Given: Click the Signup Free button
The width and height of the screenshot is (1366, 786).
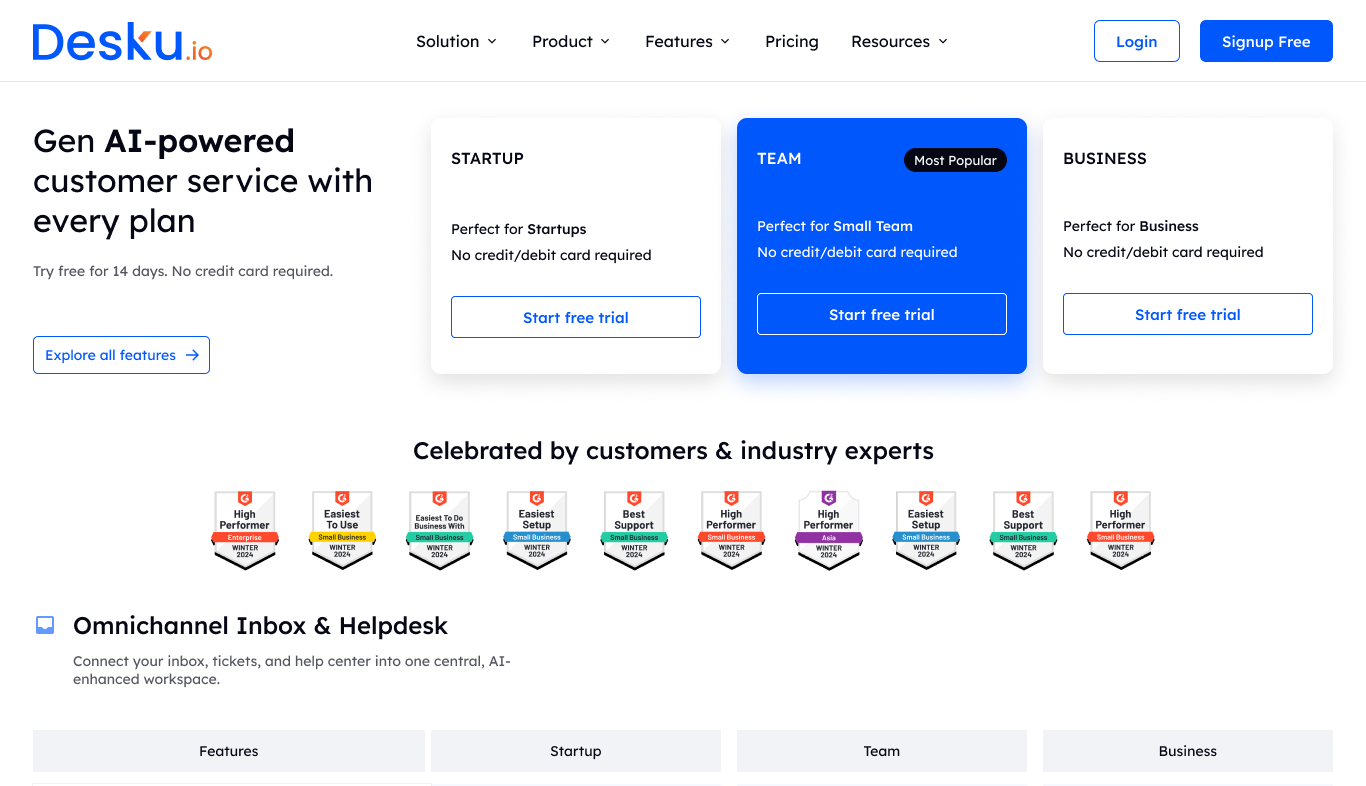Looking at the screenshot, I should click(1266, 41).
